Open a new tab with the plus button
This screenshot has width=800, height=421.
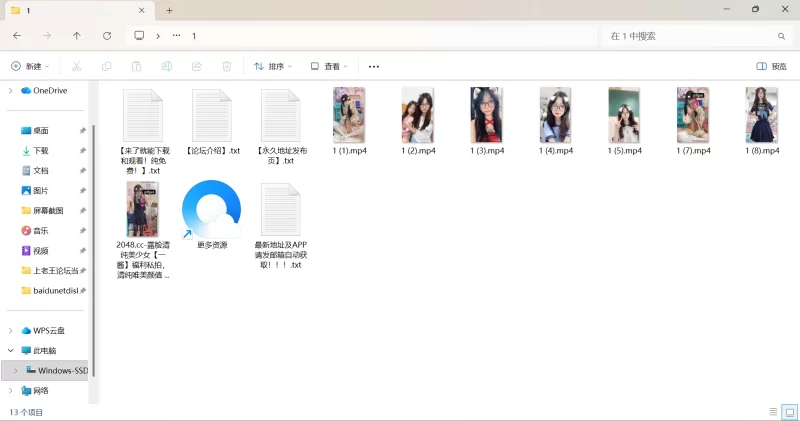coord(169,10)
